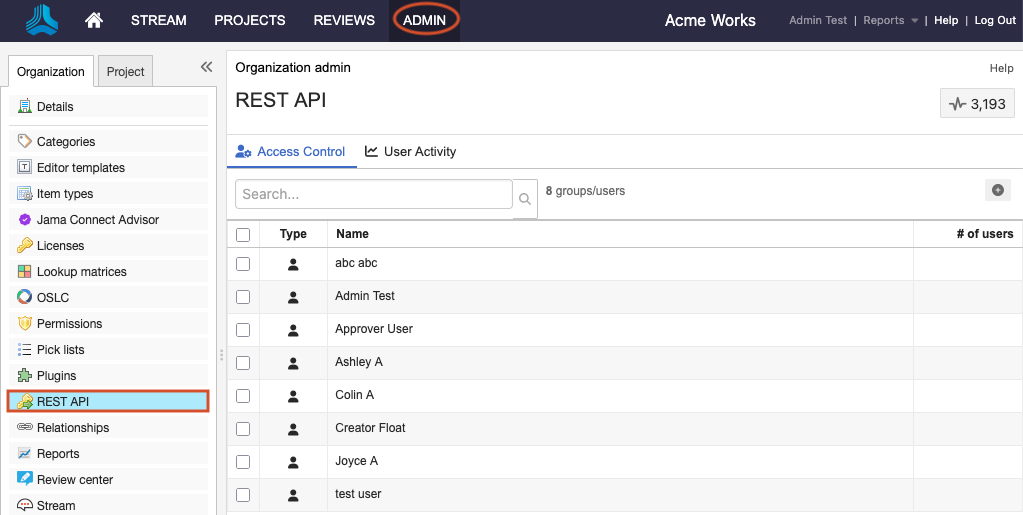Open the activity stream counter showing 3,193
This screenshot has width=1023, height=515.
coord(977,103)
